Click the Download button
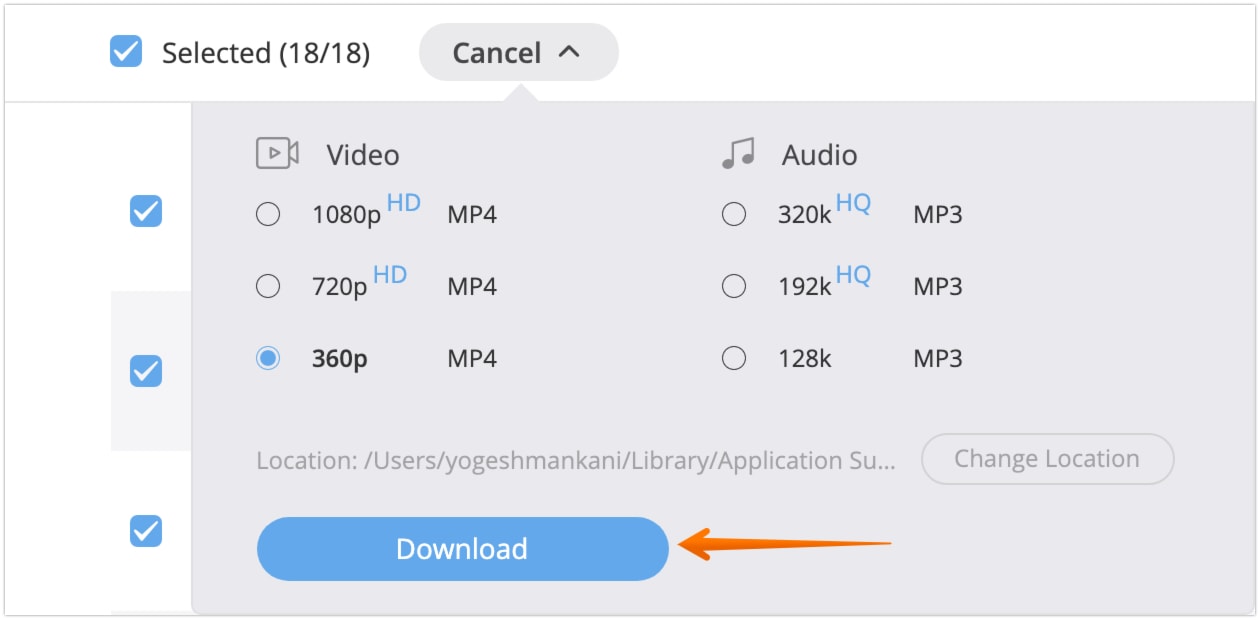This screenshot has height=620, width=1260. coord(462,548)
